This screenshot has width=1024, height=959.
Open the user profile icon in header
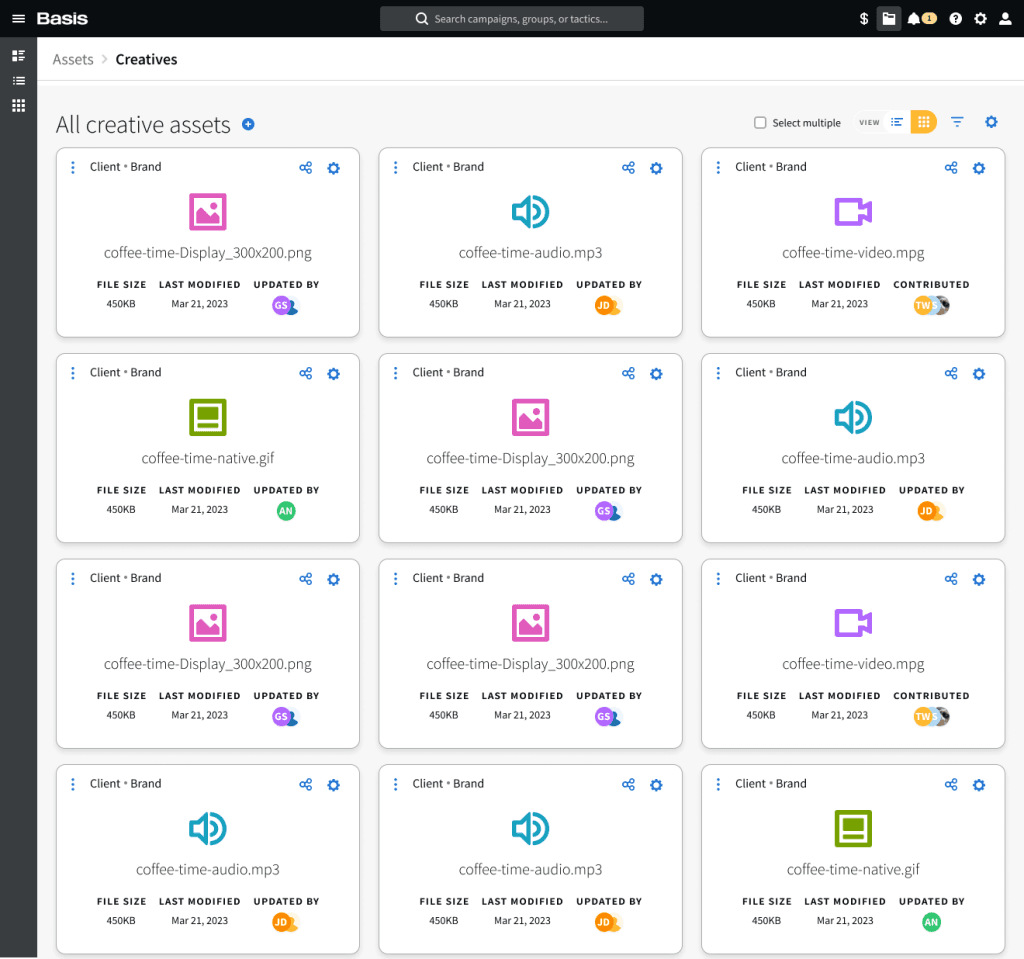point(1005,19)
